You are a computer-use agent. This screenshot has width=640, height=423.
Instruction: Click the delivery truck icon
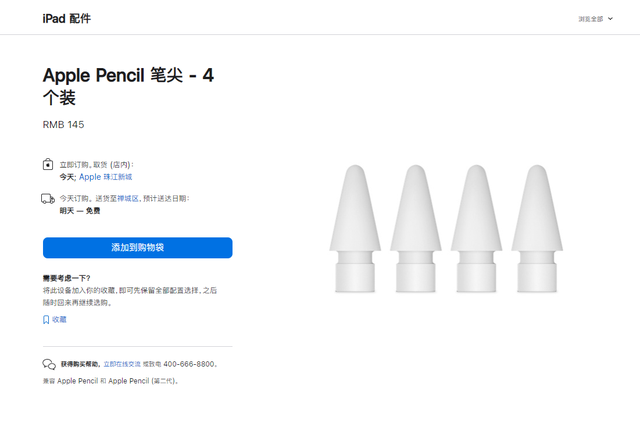coord(48,199)
